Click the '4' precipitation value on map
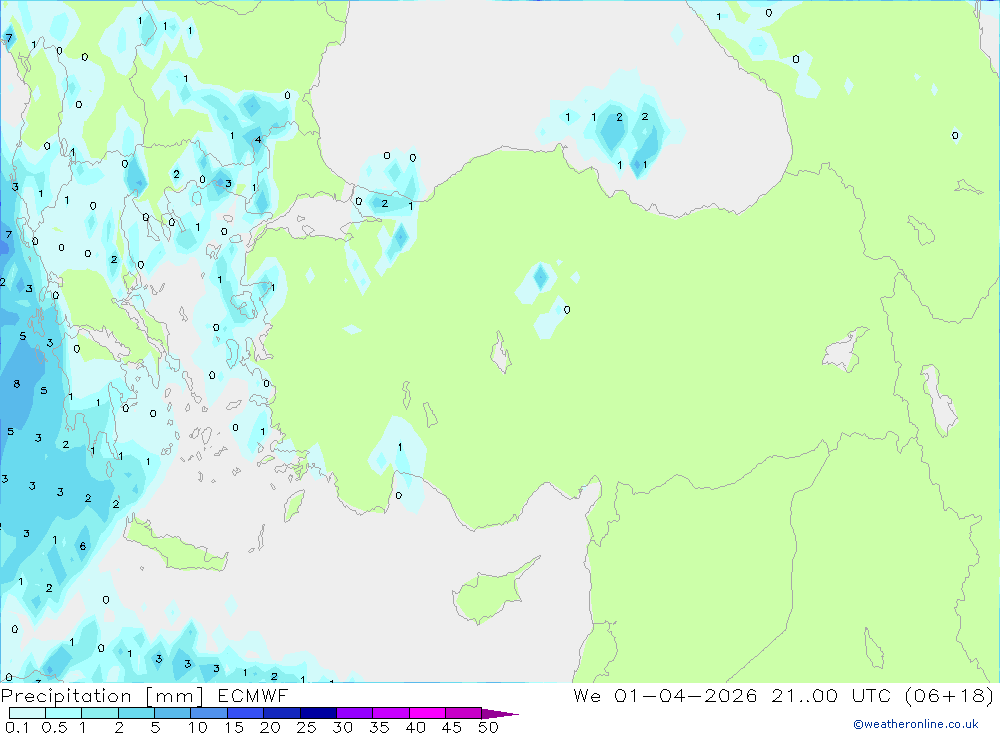Screen dimensions: 1000x733 pos(258,140)
